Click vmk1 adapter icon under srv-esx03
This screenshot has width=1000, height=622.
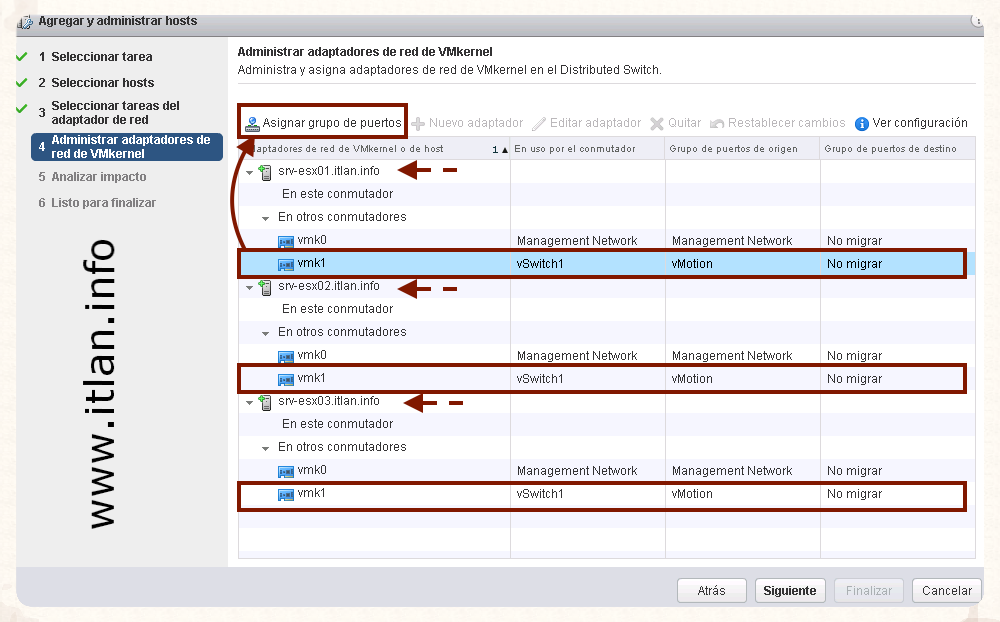(x=286, y=494)
